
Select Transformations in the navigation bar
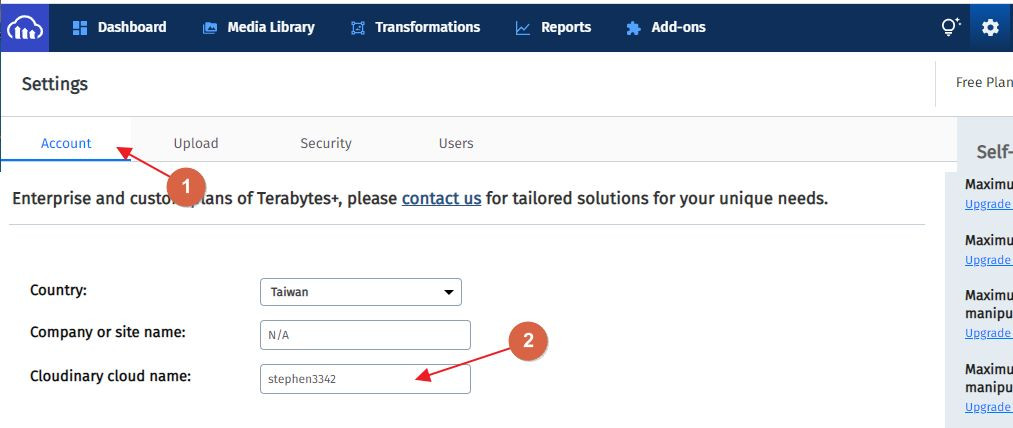pyautogui.click(x=427, y=28)
